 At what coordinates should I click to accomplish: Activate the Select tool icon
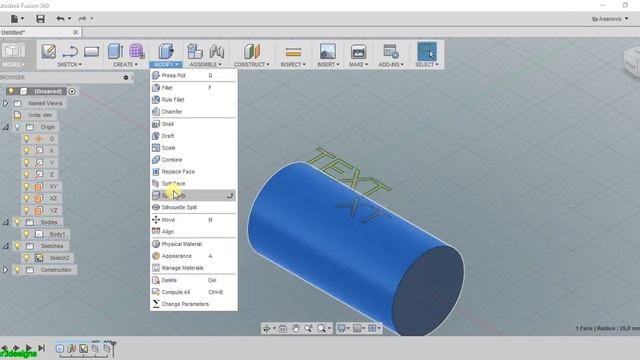[427, 51]
